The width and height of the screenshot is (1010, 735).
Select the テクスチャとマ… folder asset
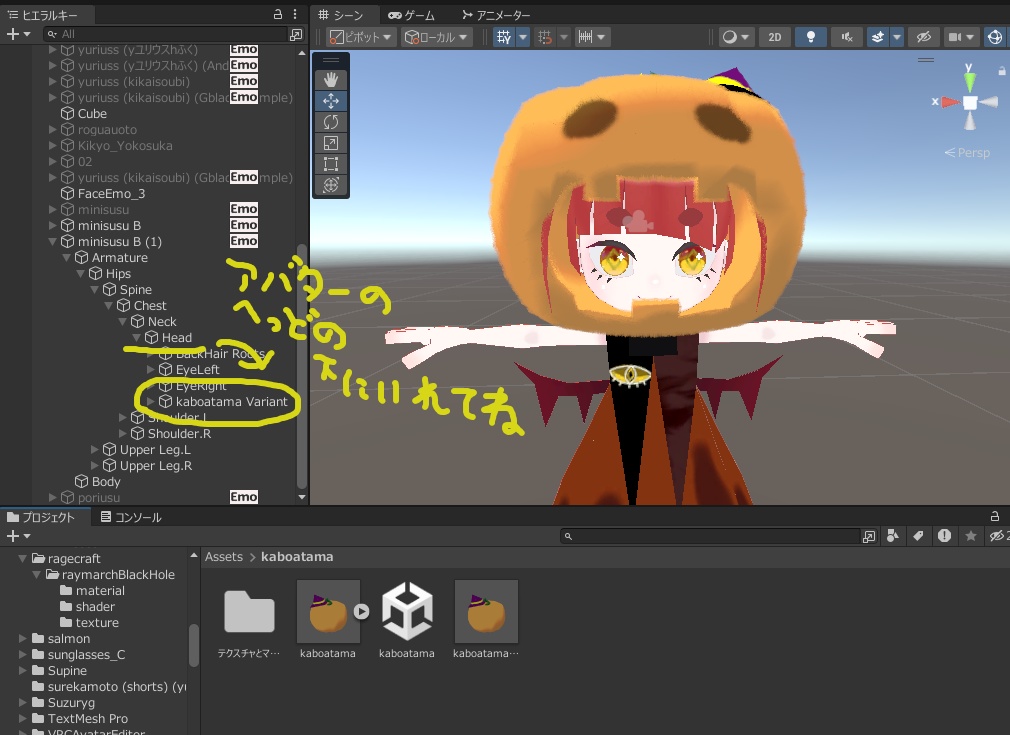249,611
